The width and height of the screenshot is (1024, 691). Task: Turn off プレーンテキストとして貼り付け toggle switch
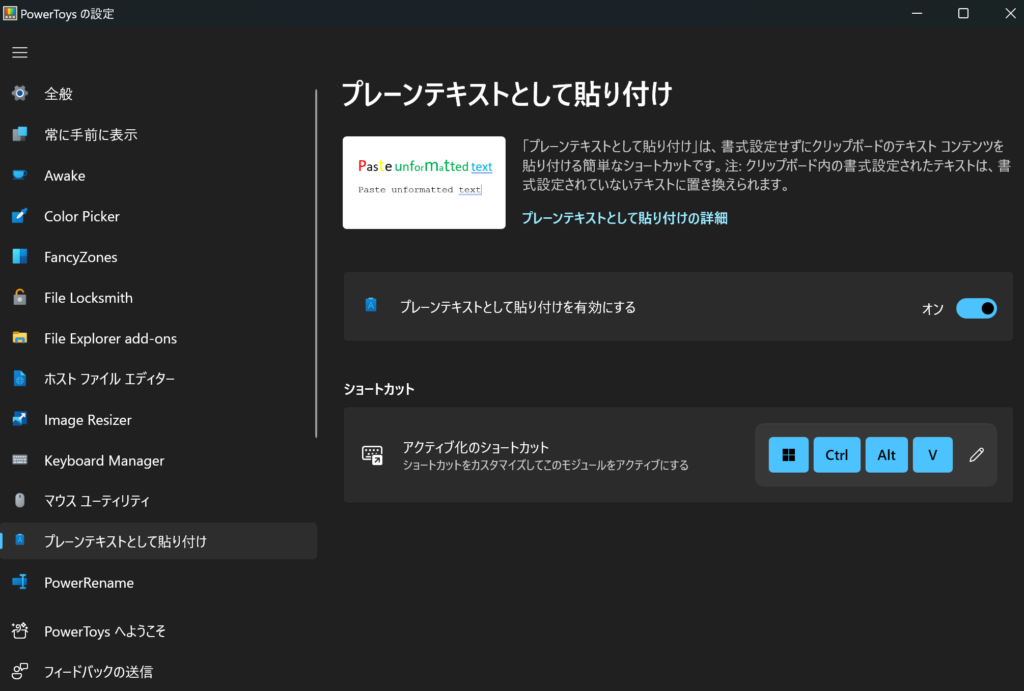[x=976, y=308]
